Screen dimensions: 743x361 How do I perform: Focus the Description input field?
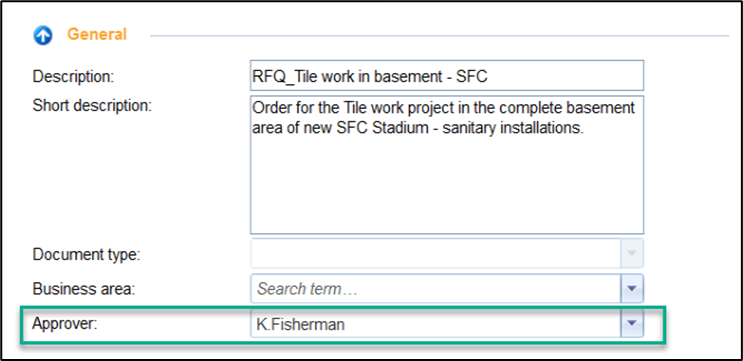(447, 75)
